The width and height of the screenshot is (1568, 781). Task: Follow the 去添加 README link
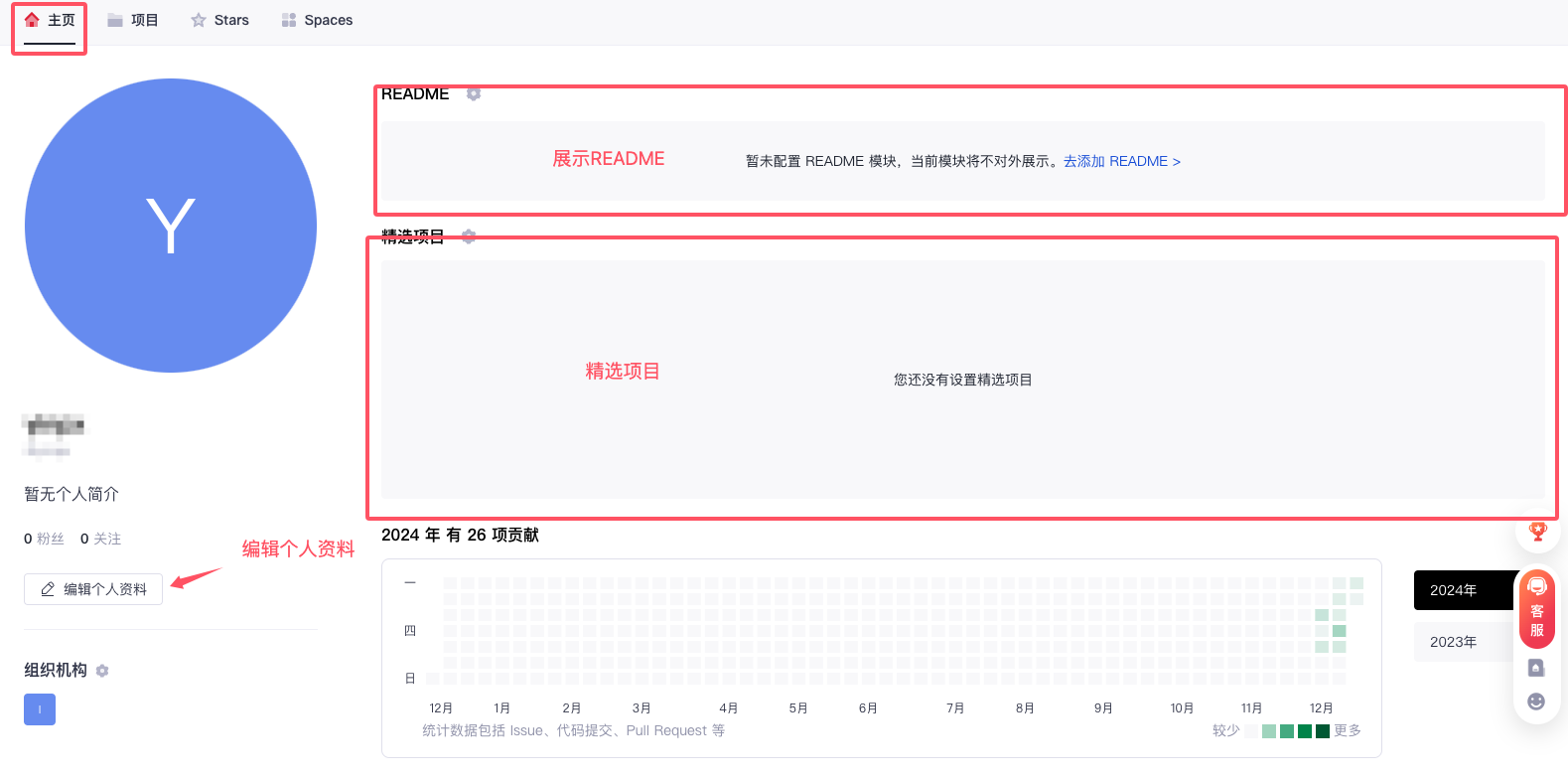[1121, 161]
